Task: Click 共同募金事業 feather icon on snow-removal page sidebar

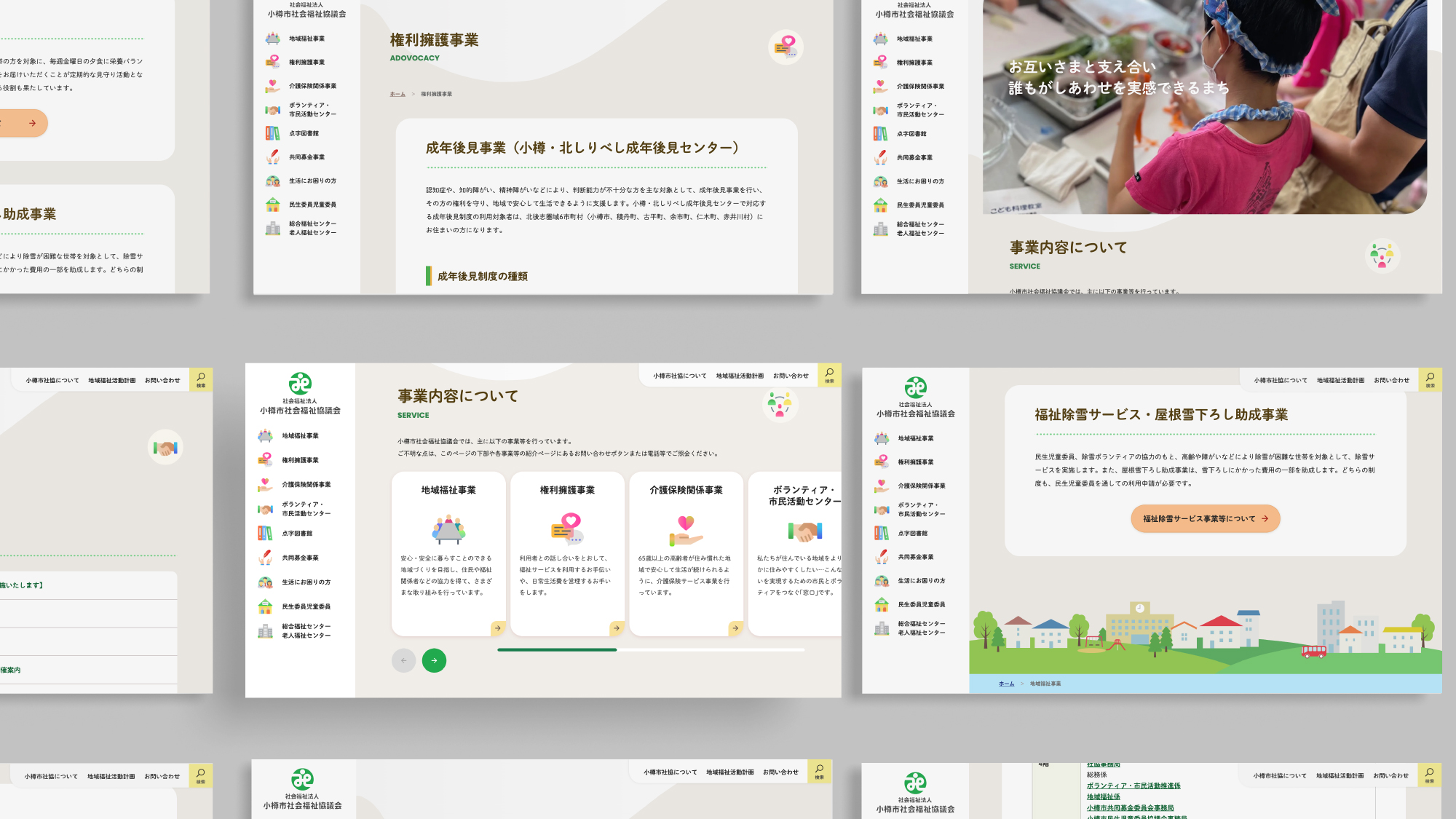Action: tap(882, 557)
